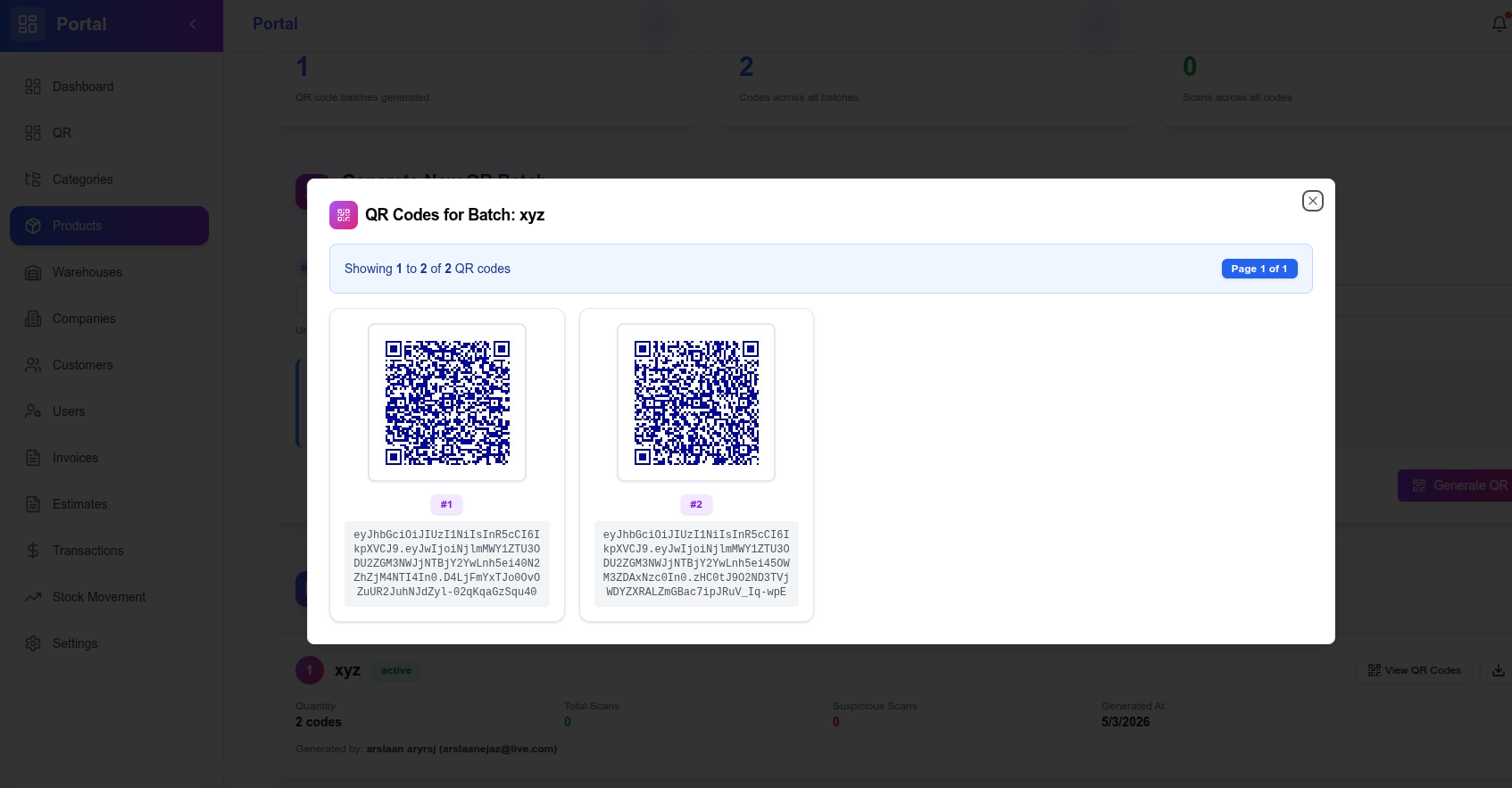
Task: Open Categories in the sidebar
Action: pos(109,179)
